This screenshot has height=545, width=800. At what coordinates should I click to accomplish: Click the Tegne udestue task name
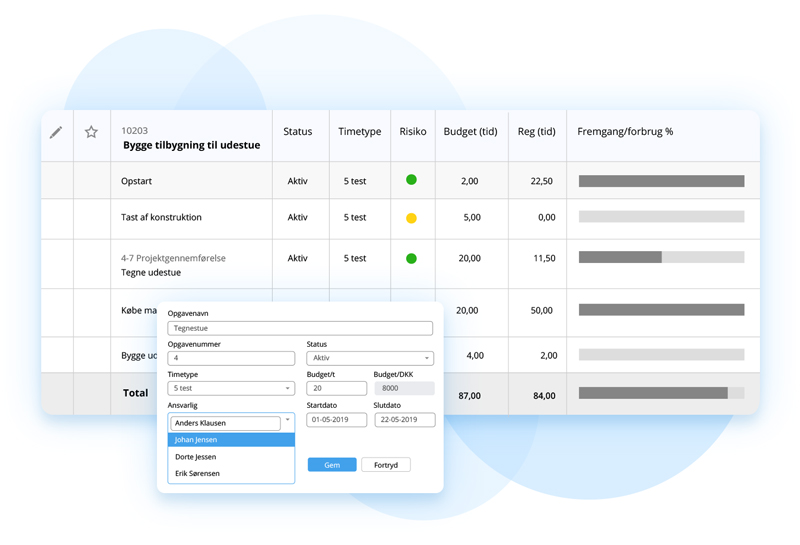click(x=151, y=272)
